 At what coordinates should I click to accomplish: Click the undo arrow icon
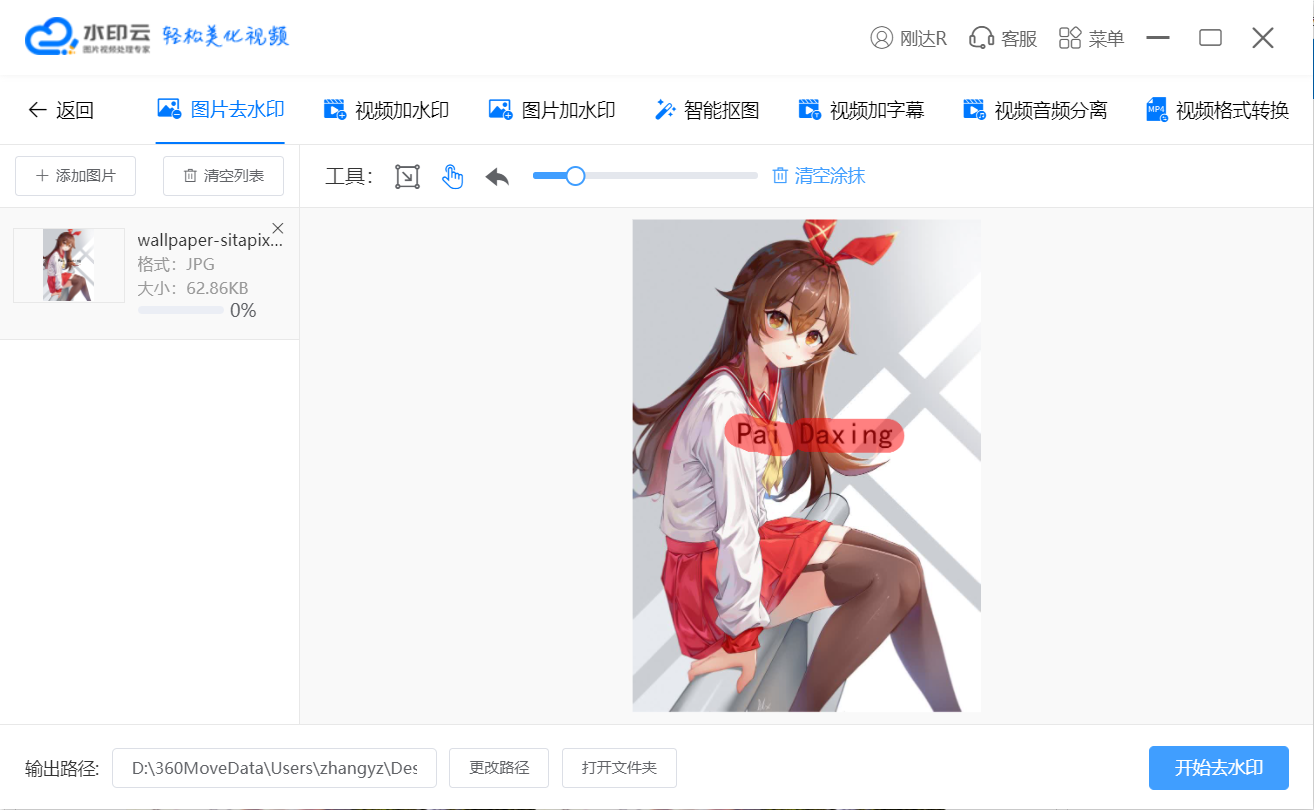point(497,177)
